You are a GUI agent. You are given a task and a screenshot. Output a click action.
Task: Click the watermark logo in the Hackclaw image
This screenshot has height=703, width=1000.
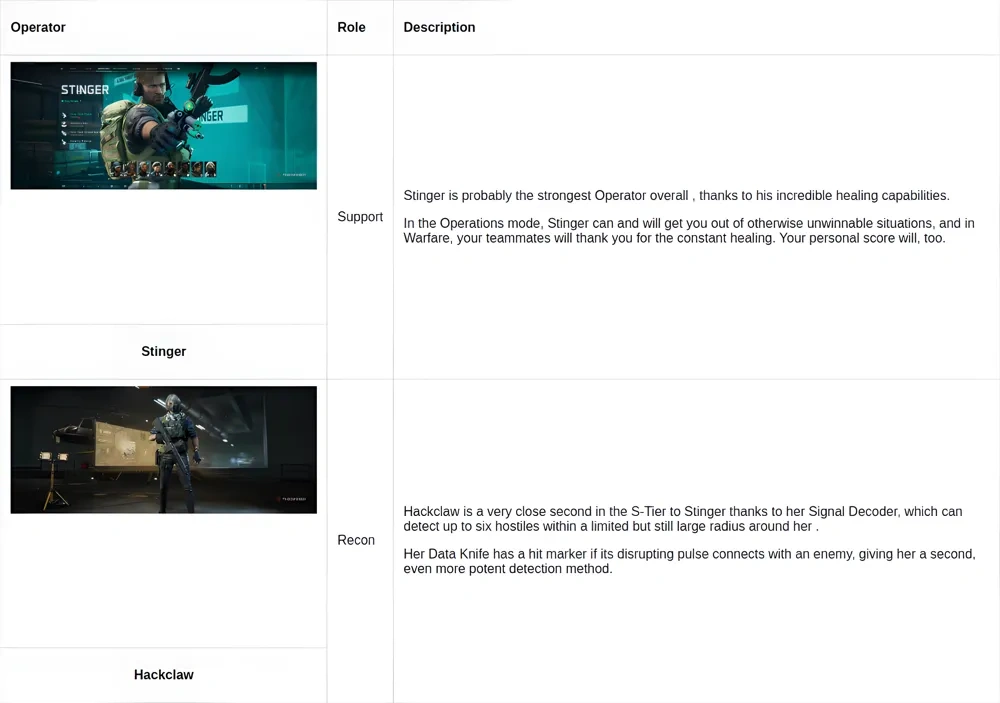point(293,497)
